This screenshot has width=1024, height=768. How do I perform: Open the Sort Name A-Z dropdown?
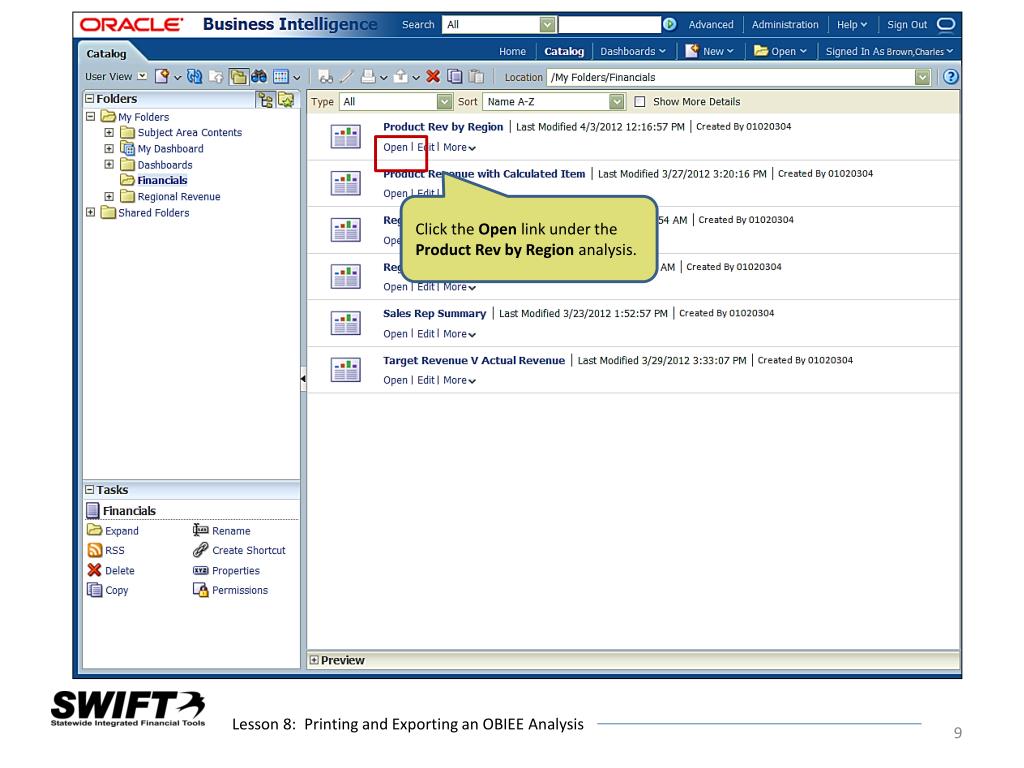click(616, 102)
